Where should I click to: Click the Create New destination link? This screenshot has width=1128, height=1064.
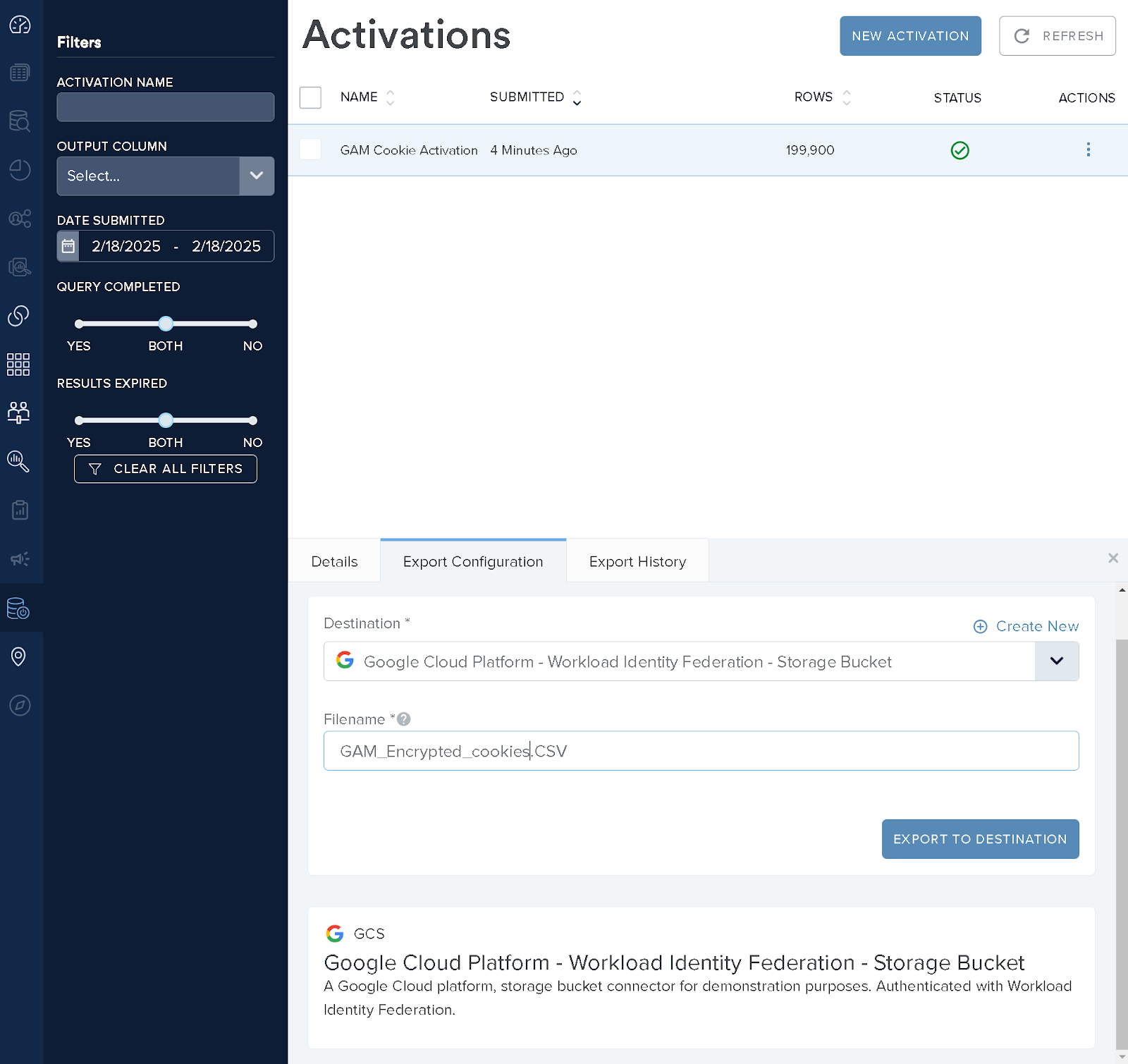(1026, 626)
